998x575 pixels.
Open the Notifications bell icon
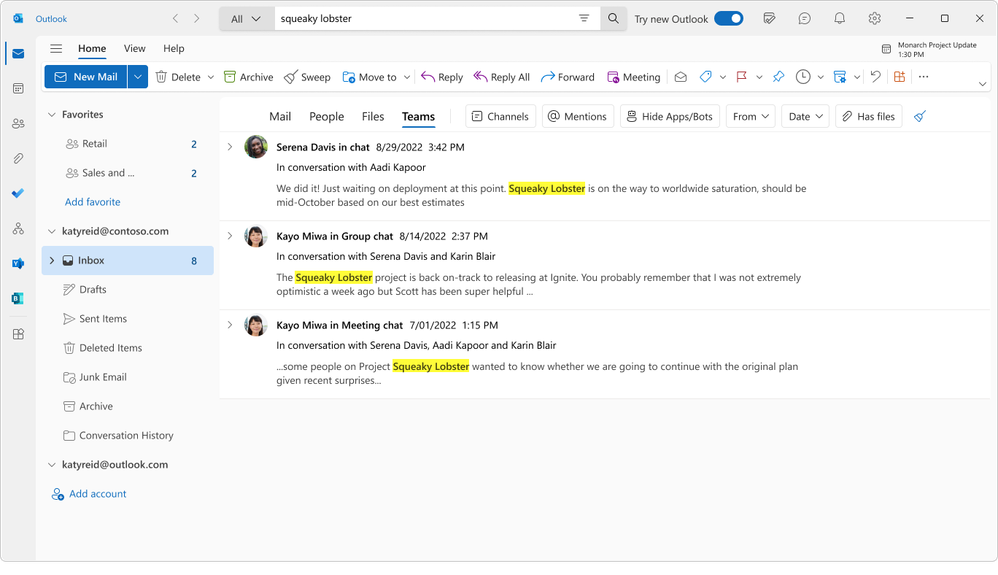coord(840,18)
